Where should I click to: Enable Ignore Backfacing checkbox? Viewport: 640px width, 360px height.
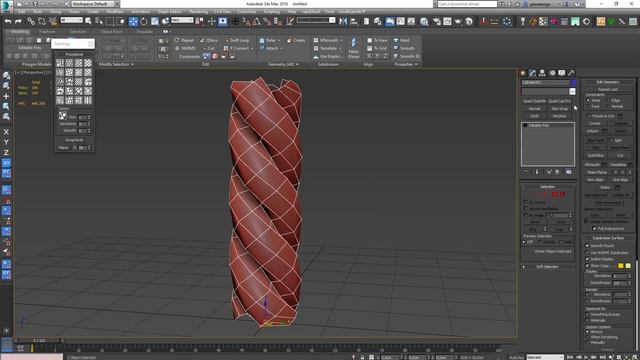point(526,209)
